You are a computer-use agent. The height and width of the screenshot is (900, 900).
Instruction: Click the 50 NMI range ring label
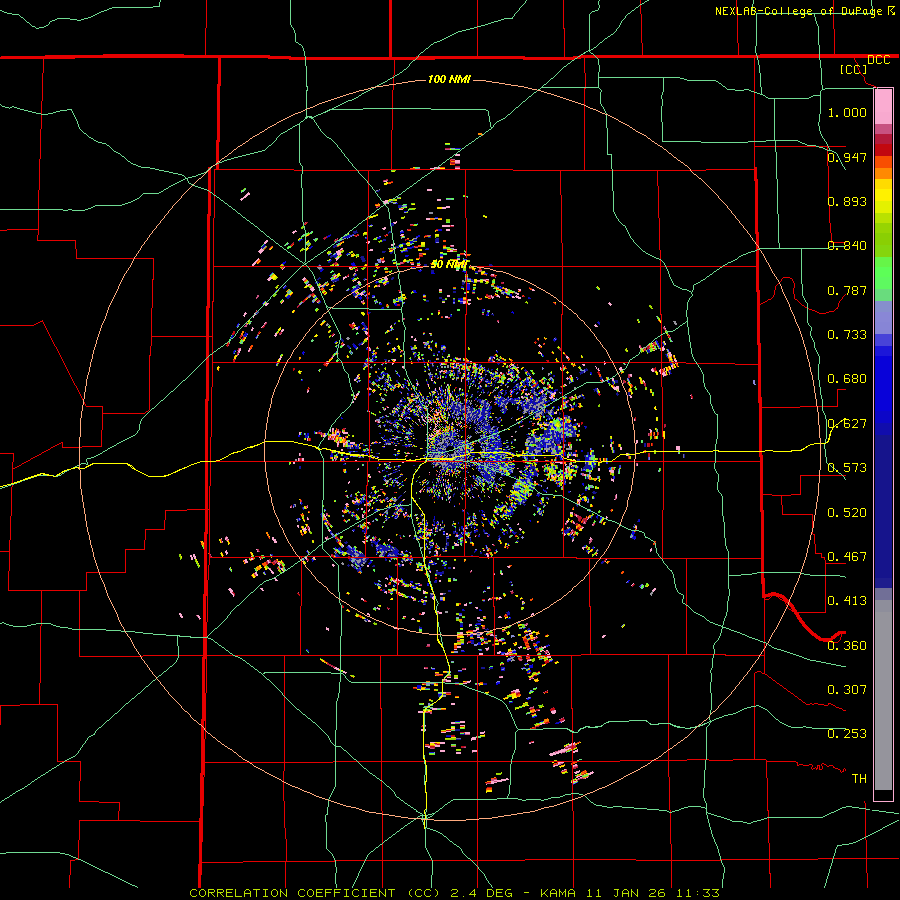pos(449,264)
